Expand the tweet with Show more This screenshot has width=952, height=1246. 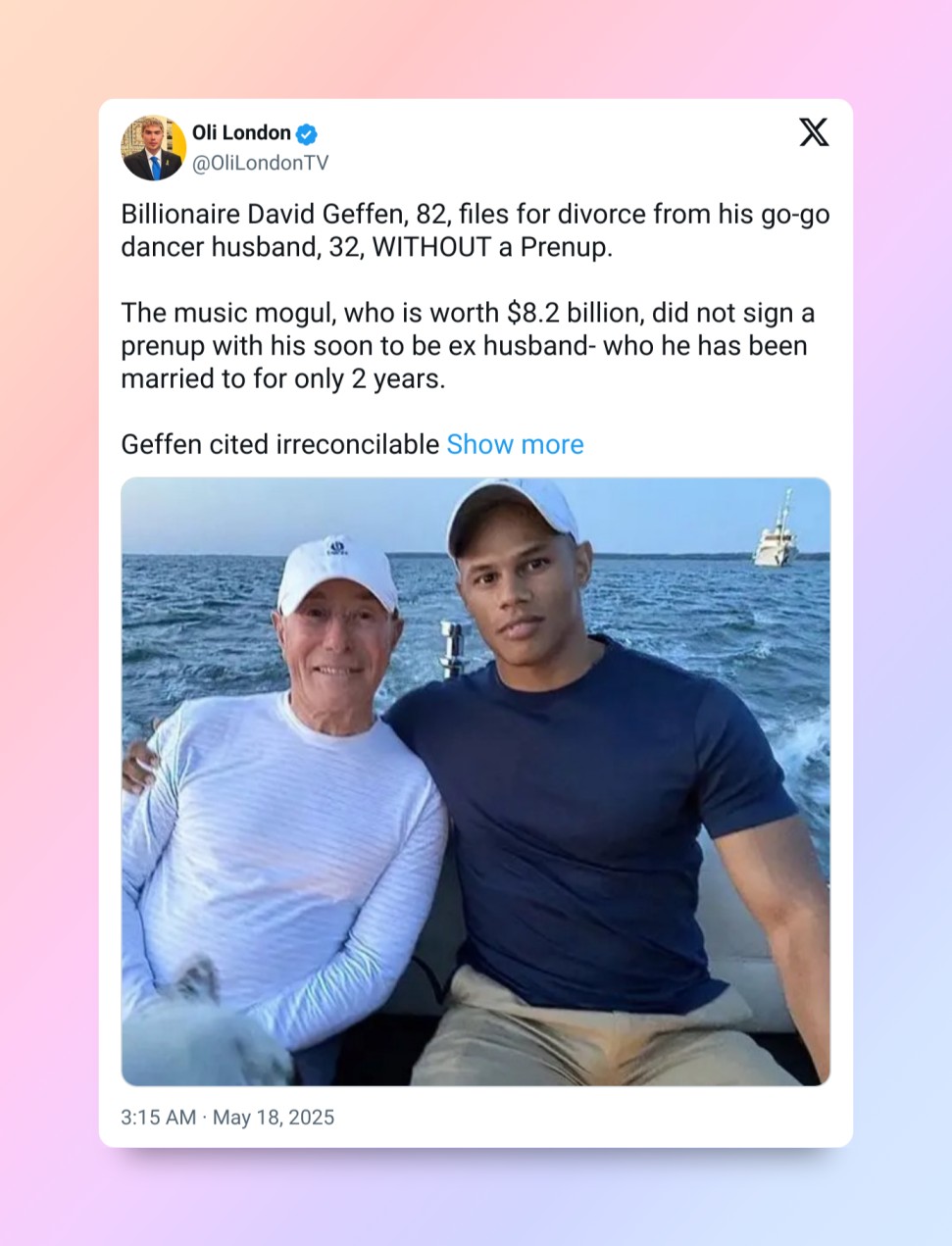[x=515, y=445]
